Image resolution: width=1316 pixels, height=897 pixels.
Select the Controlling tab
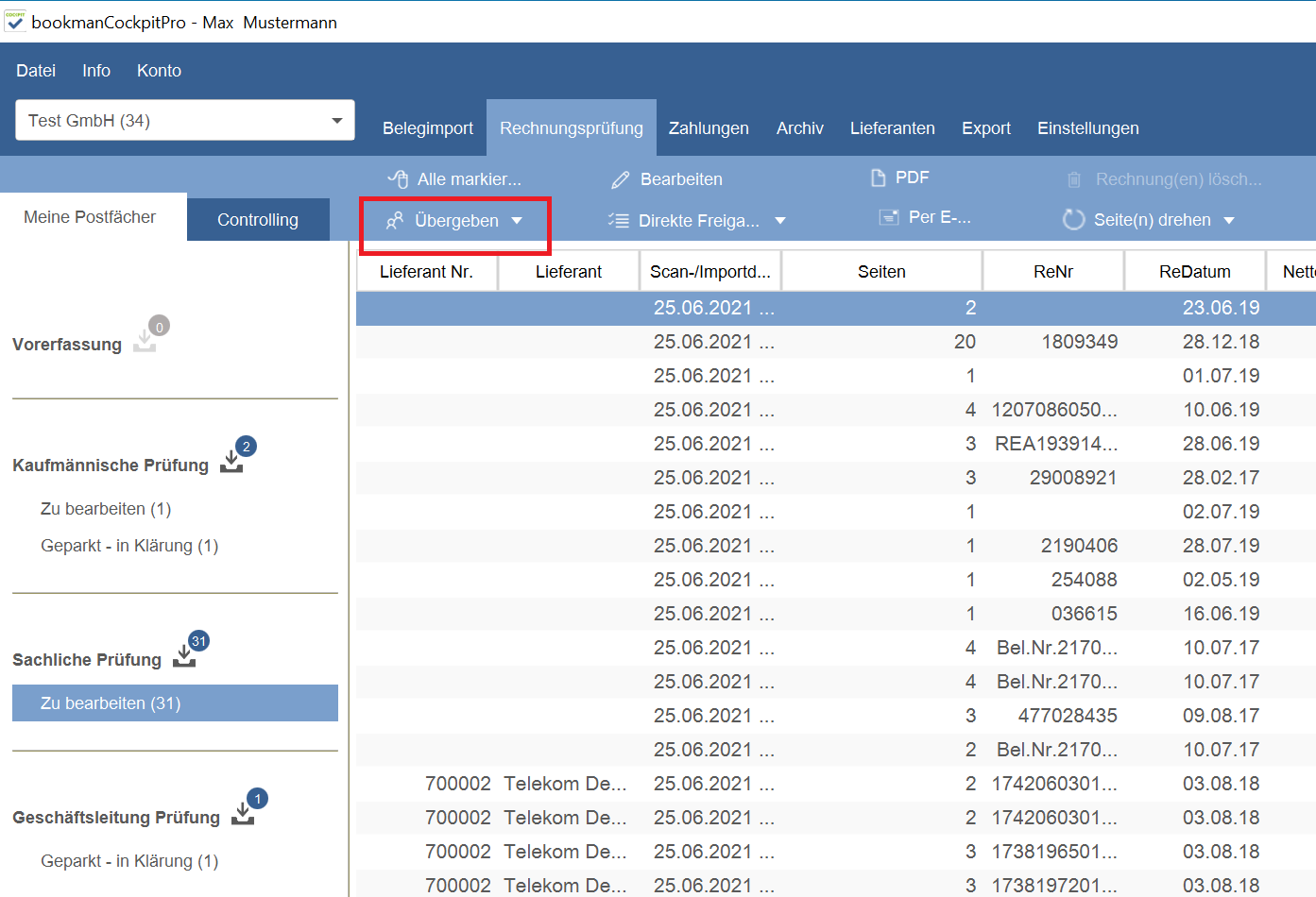click(x=258, y=220)
